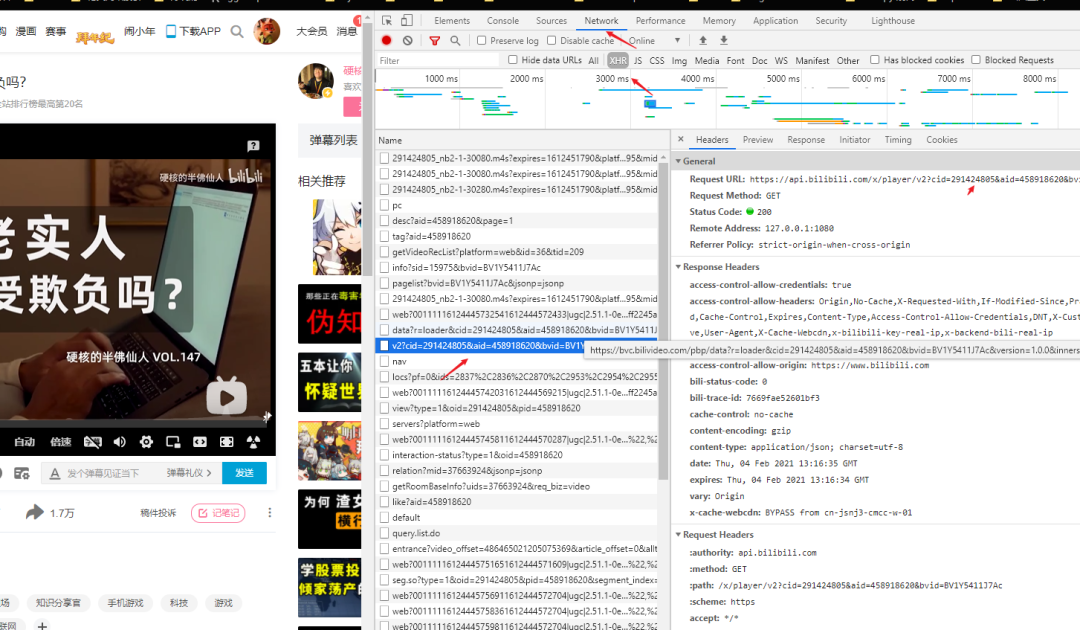
Task: Enable picture-in-picture mode in player
Action: [173, 441]
